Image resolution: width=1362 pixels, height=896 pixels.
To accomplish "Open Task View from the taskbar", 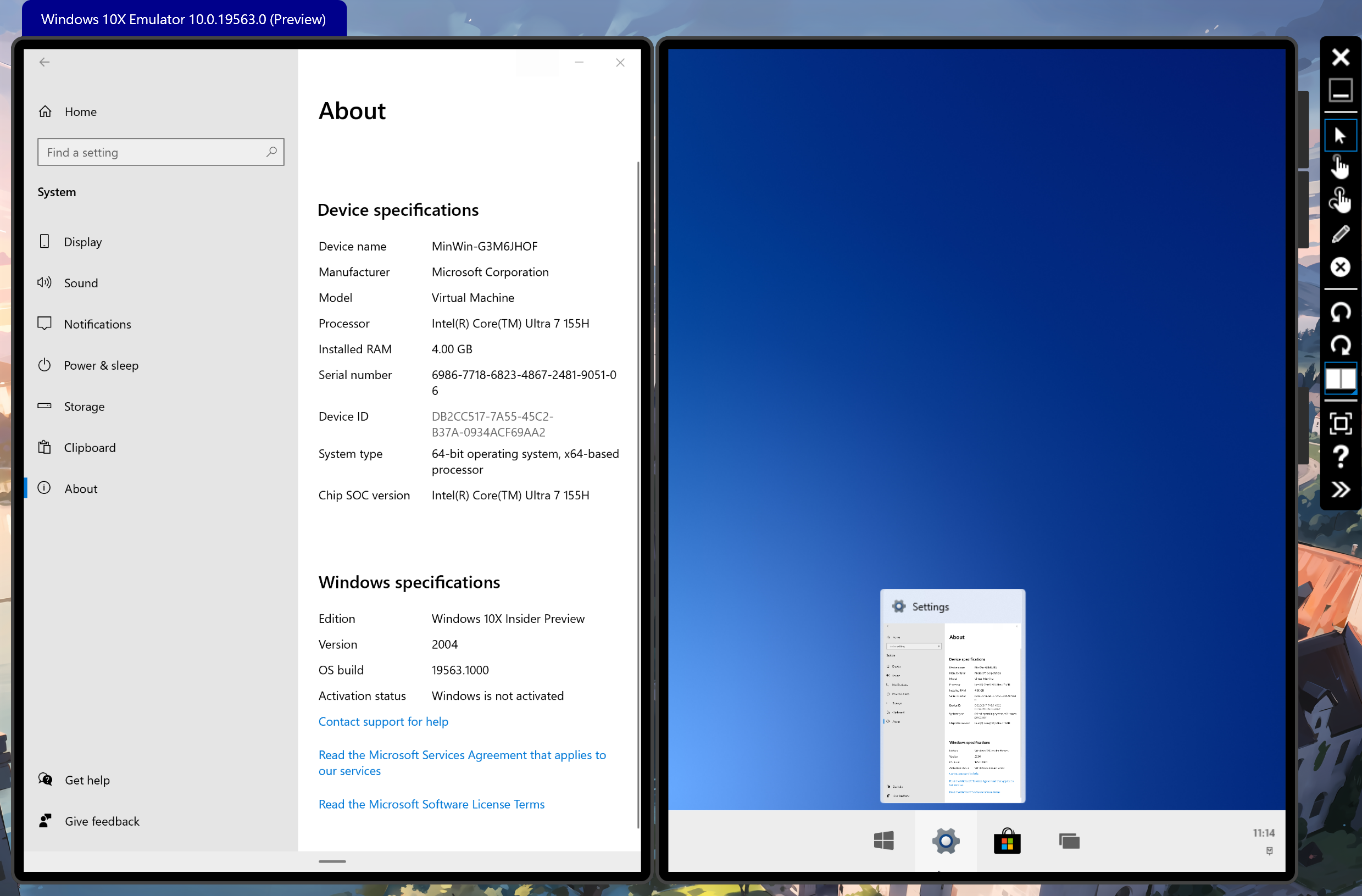I will coord(1069,841).
